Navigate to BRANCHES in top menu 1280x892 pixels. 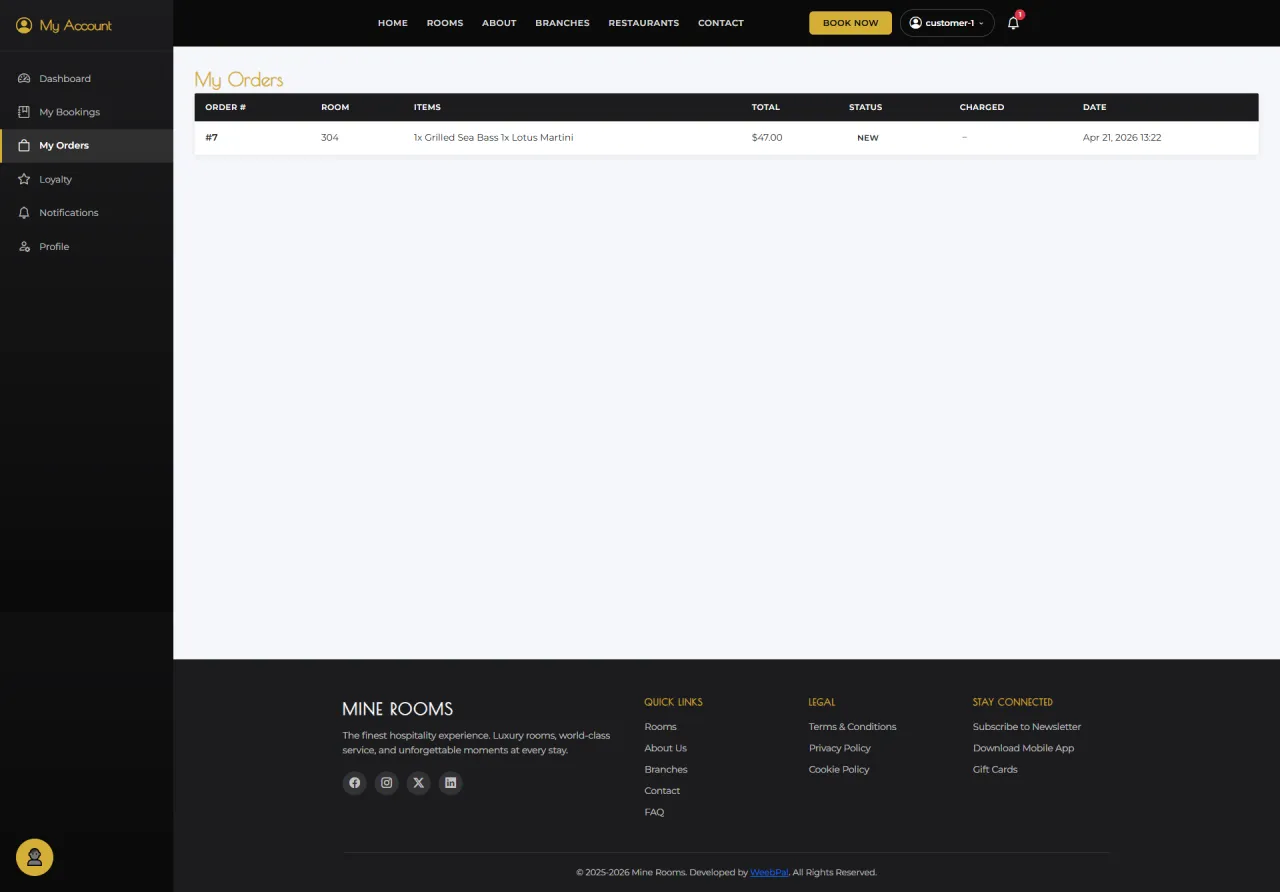562,23
